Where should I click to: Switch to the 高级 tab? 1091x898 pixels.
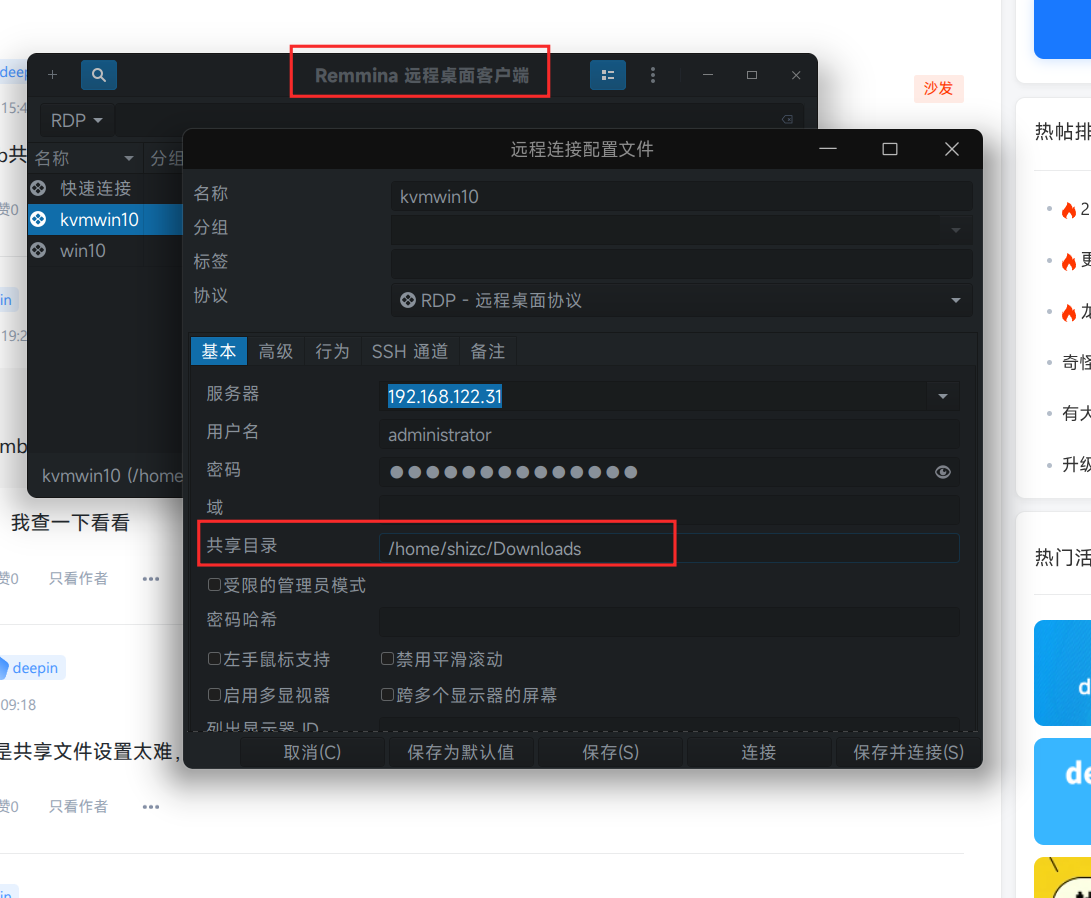tap(276, 351)
